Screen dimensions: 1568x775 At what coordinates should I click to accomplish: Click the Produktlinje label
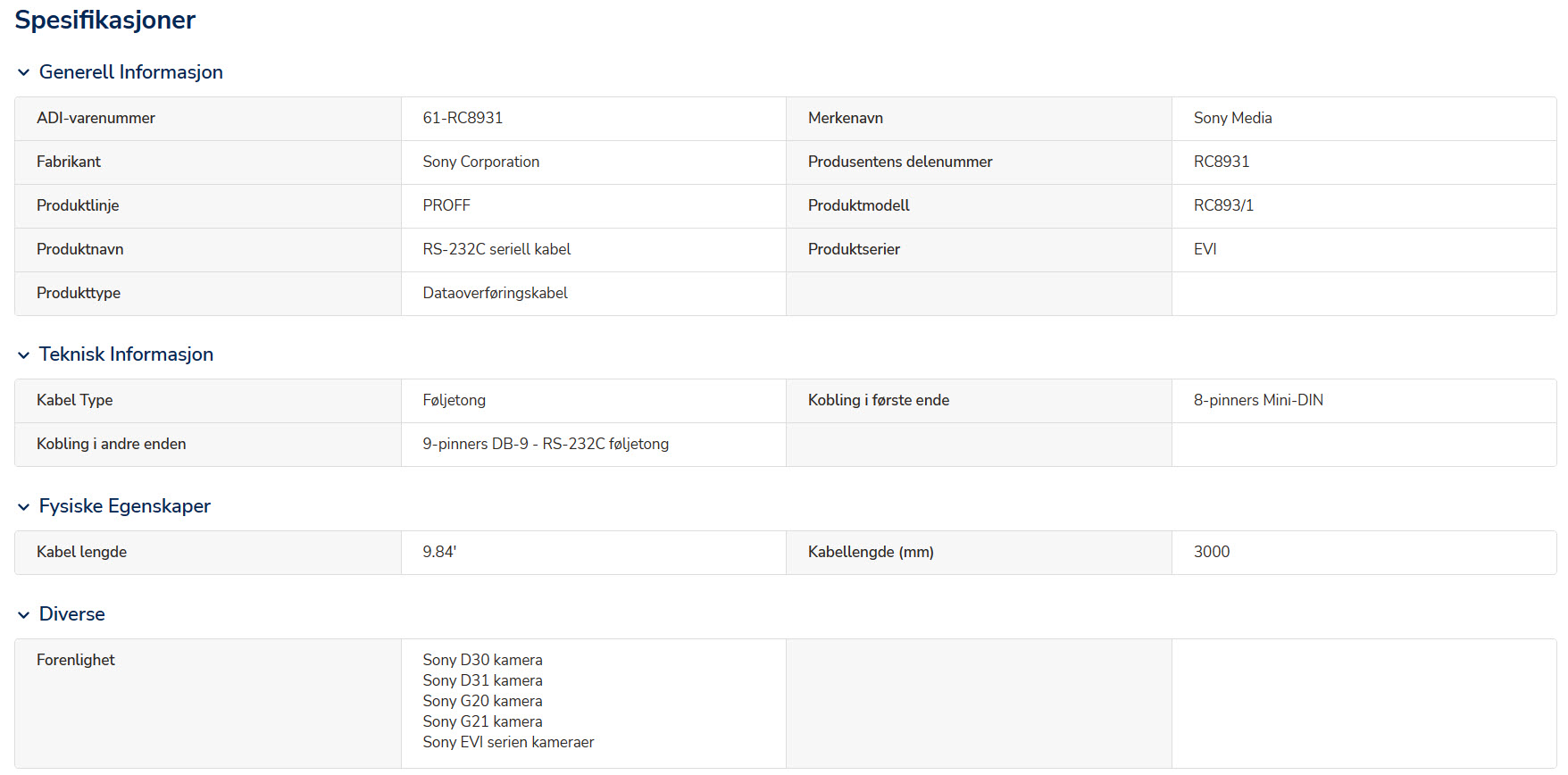click(x=78, y=205)
